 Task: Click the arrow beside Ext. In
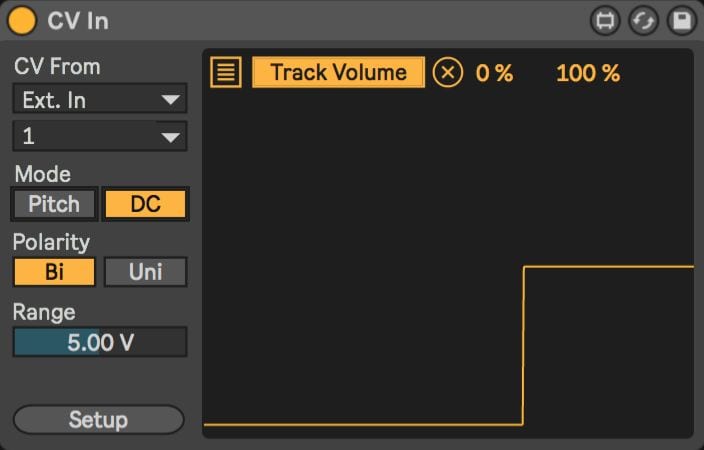click(171, 99)
